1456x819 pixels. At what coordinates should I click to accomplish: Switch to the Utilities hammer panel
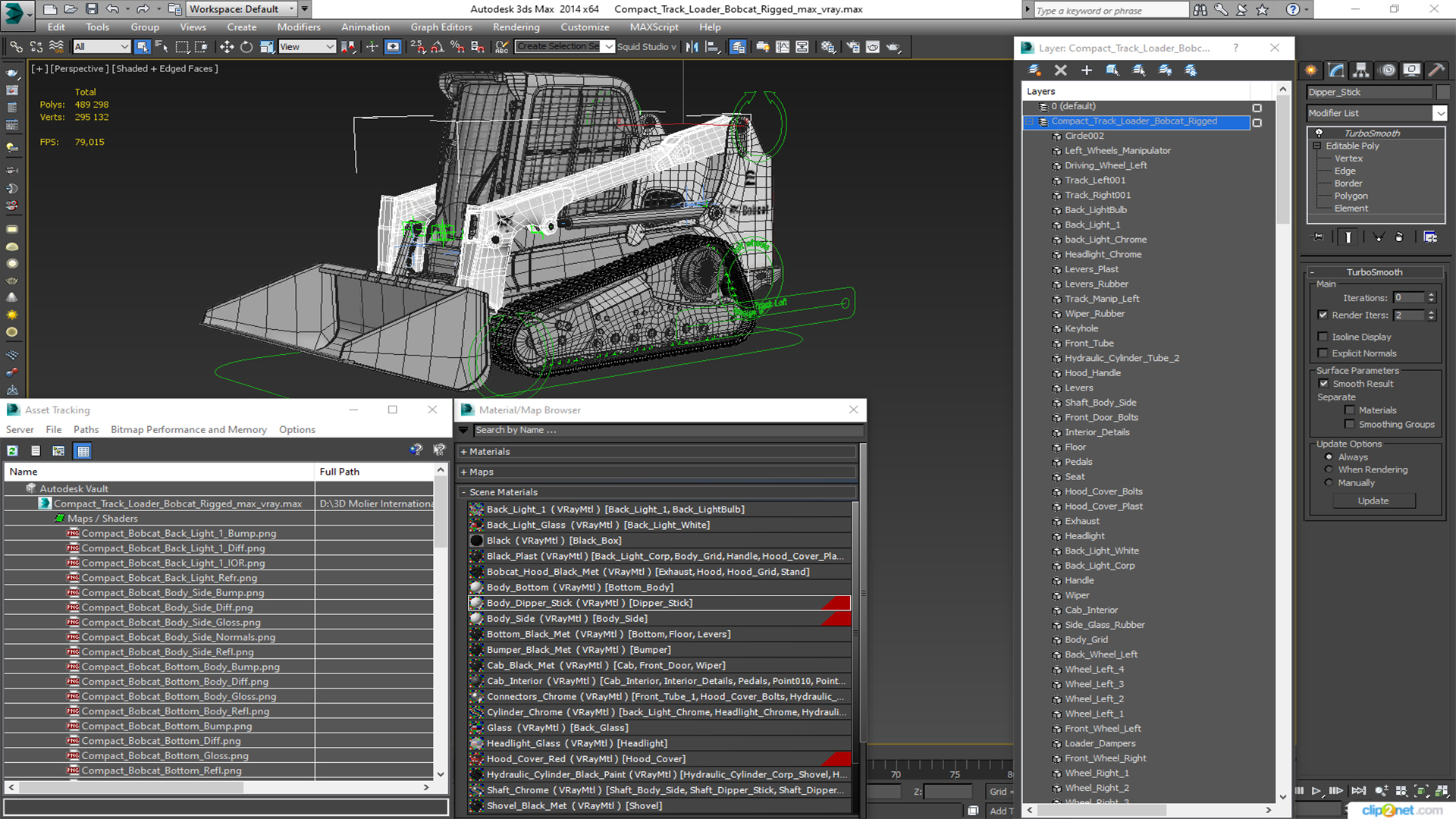point(1436,71)
